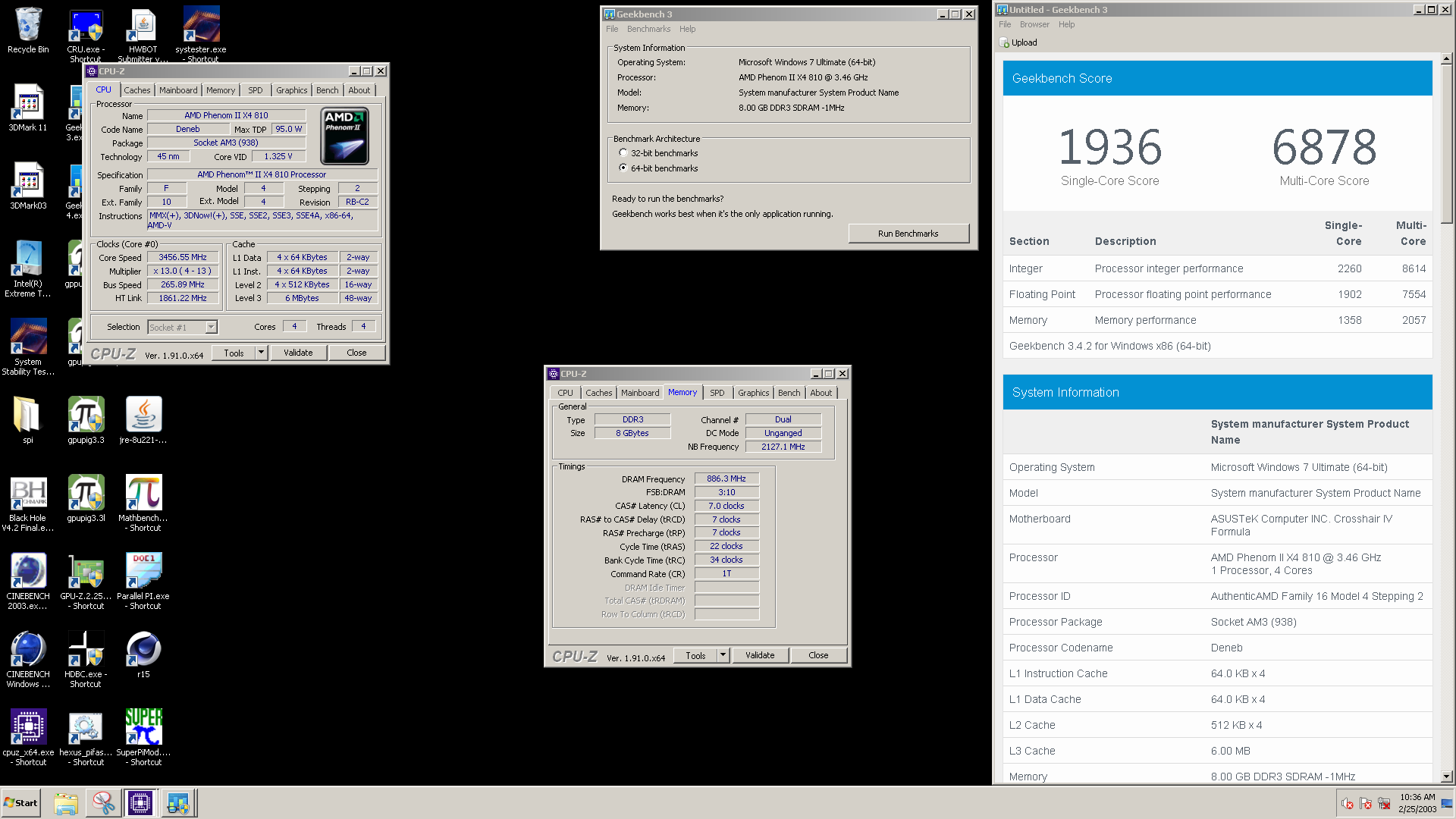Open Benchmarks menu in Geekbench 3
1456x819 pixels.
(x=648, y=29)
